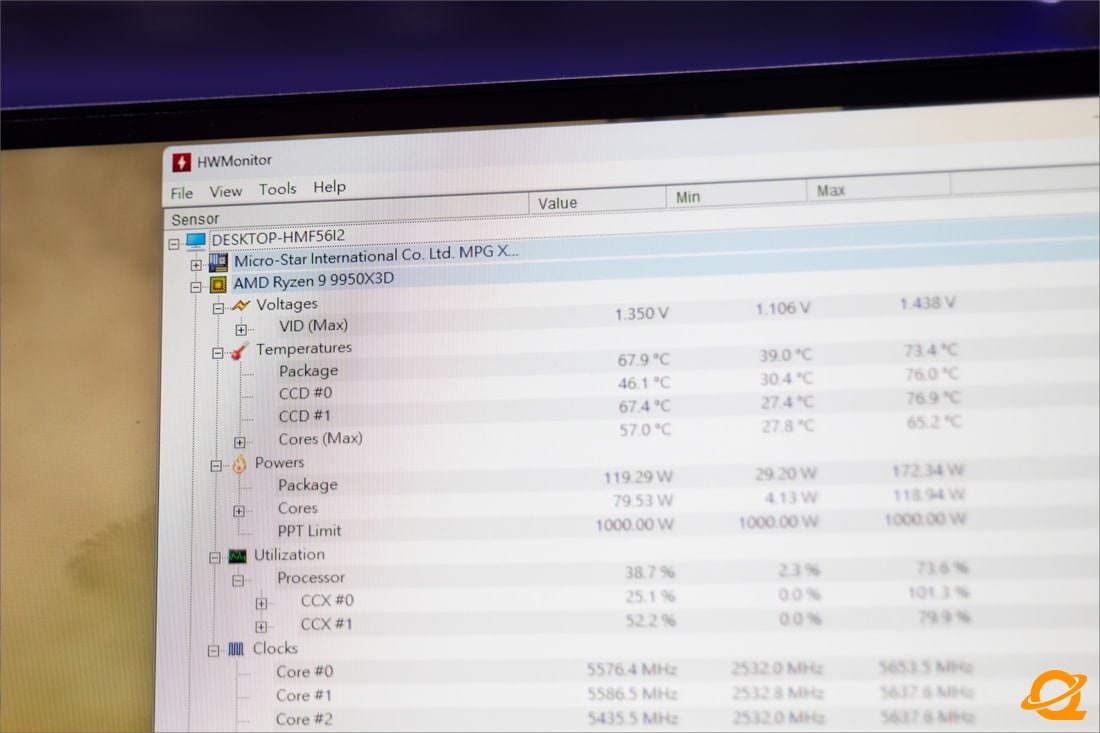This screenshot has height=733, width=1100.
Task: Expand the Micro-Star International motherboard node
Action: click(x=196, y=265)
